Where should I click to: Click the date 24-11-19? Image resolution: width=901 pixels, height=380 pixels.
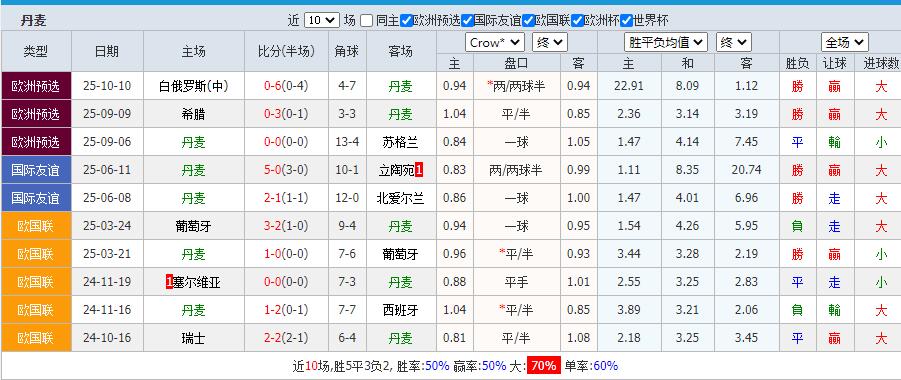coord(107,282)
